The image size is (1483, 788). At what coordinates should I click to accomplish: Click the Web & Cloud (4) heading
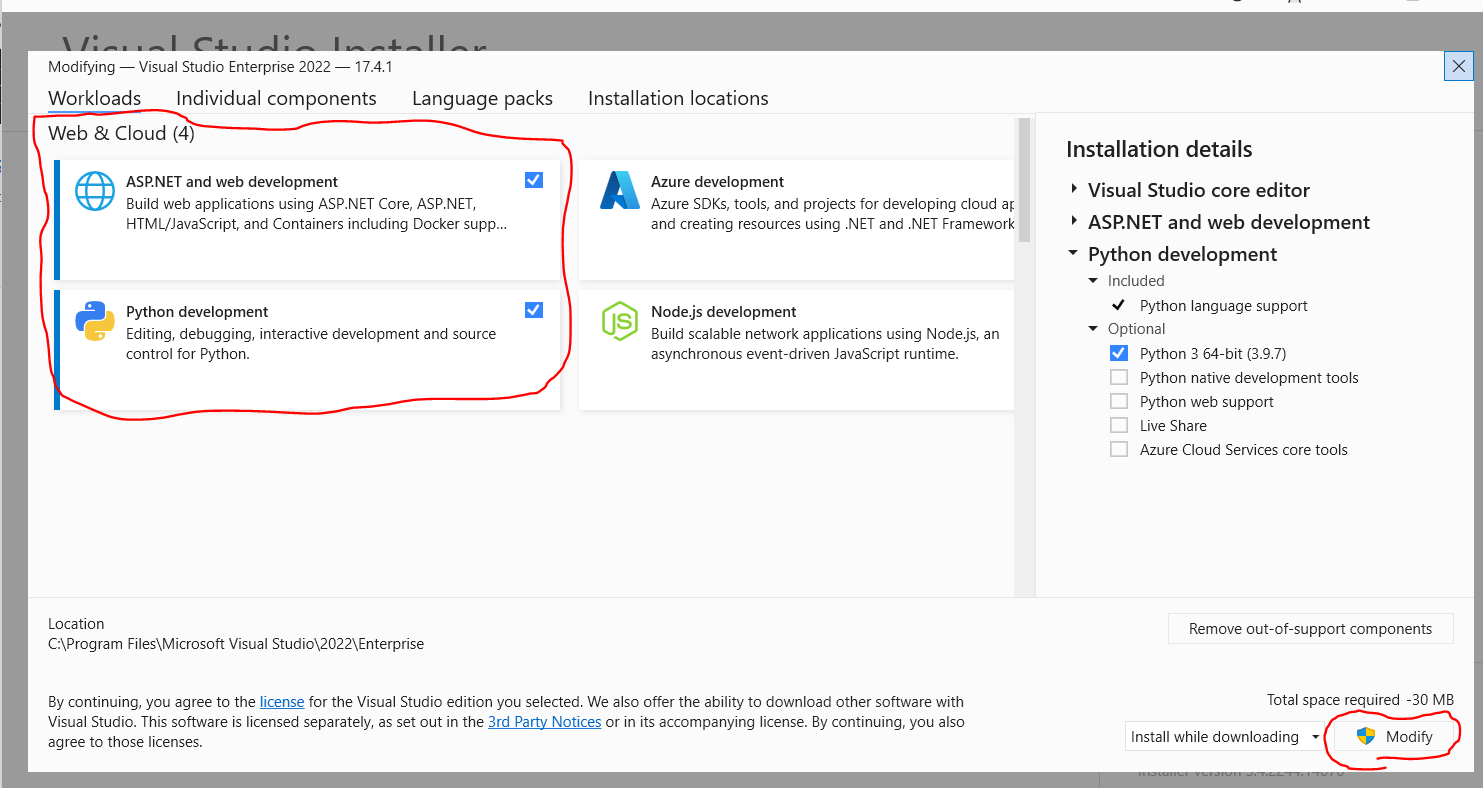(121, 133)
